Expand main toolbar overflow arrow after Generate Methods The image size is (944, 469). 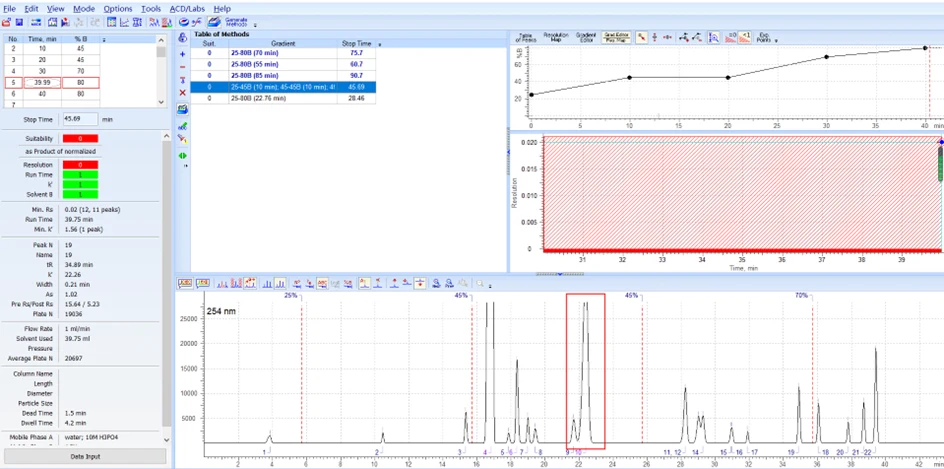click(255, 25)
